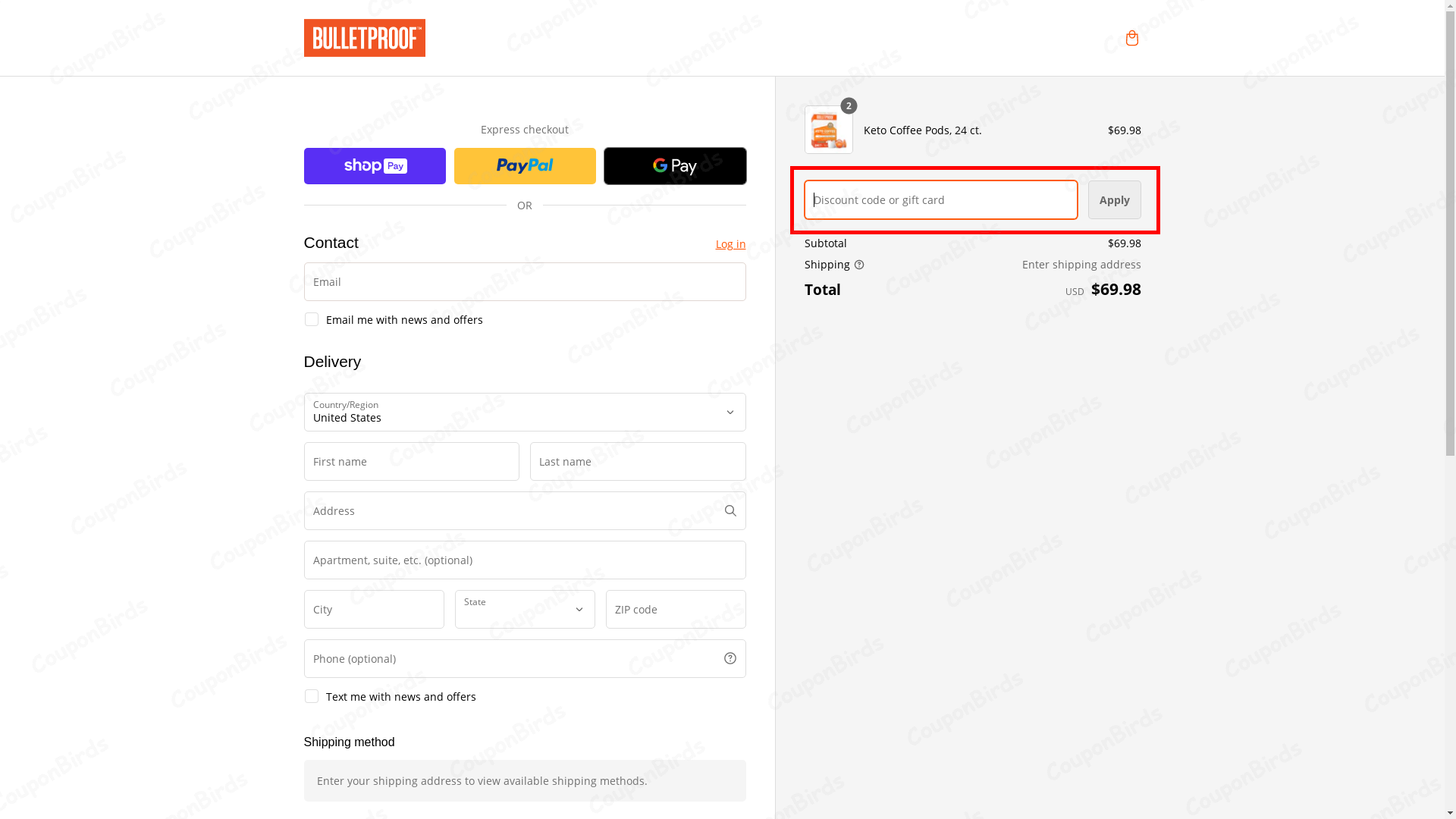This screenshot has width=1456, height=819.
Task: Focus the Phone (optional) field
Action: click(x=525, y=659)
